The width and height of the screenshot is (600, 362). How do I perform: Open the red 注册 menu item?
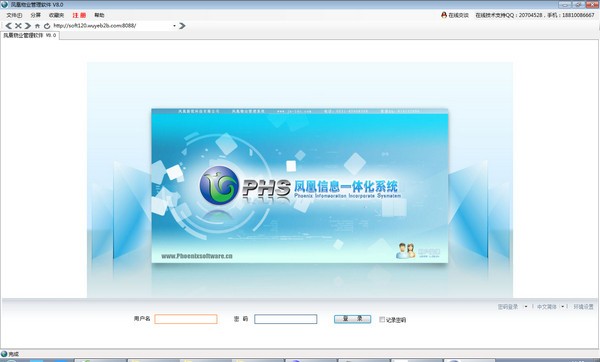click(x=79, y=15)
